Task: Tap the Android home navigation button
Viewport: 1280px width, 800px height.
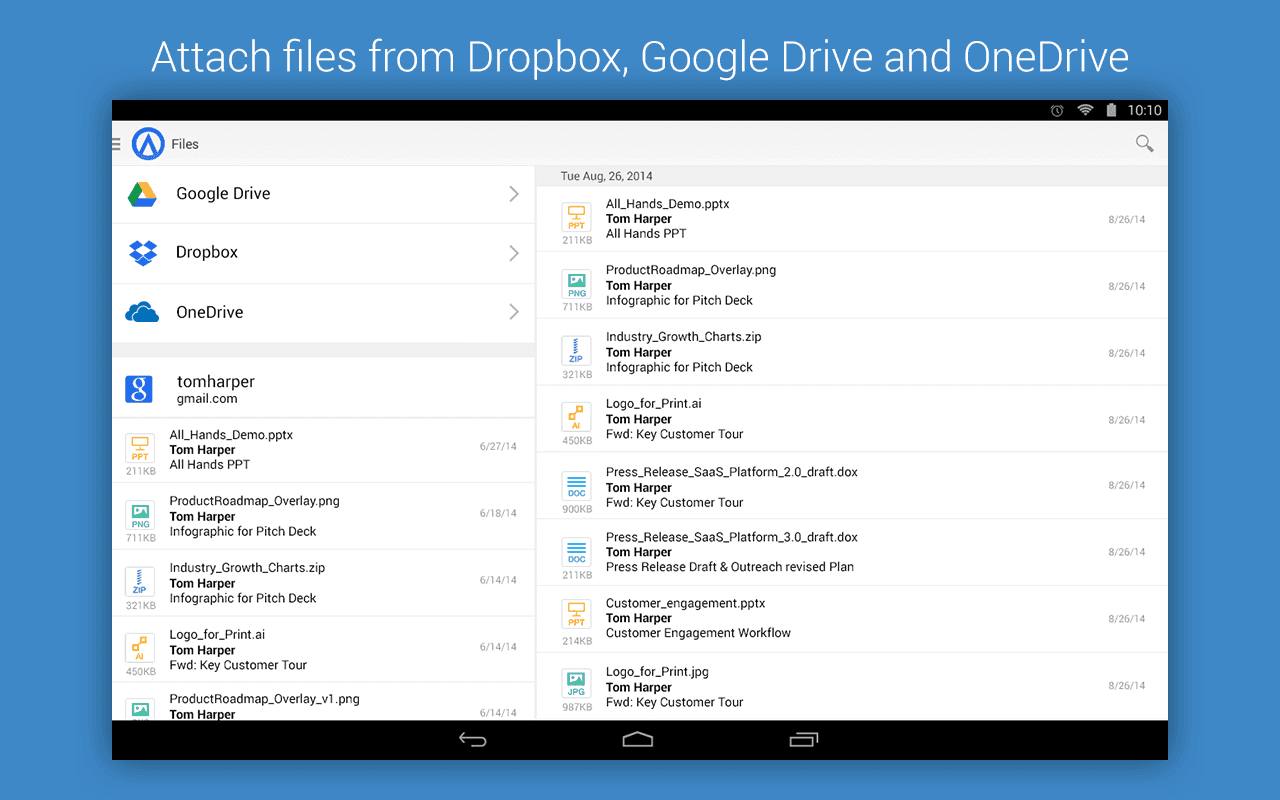Action: (x=637, y=740)
